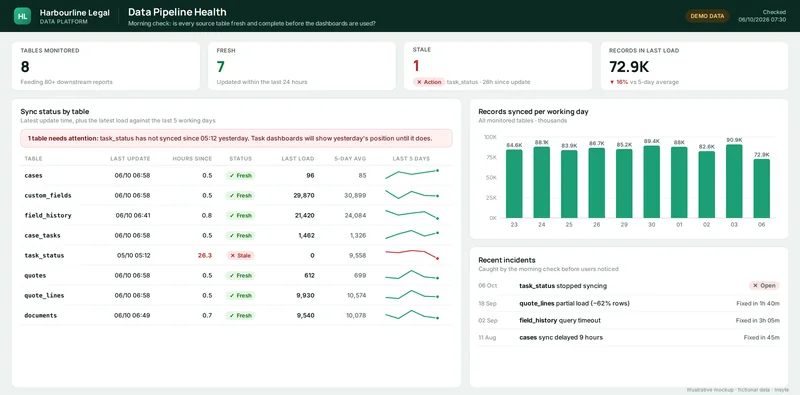Click the cases row sparkline chart
This screenshot has width=800, height=395.
coord(412,174)
